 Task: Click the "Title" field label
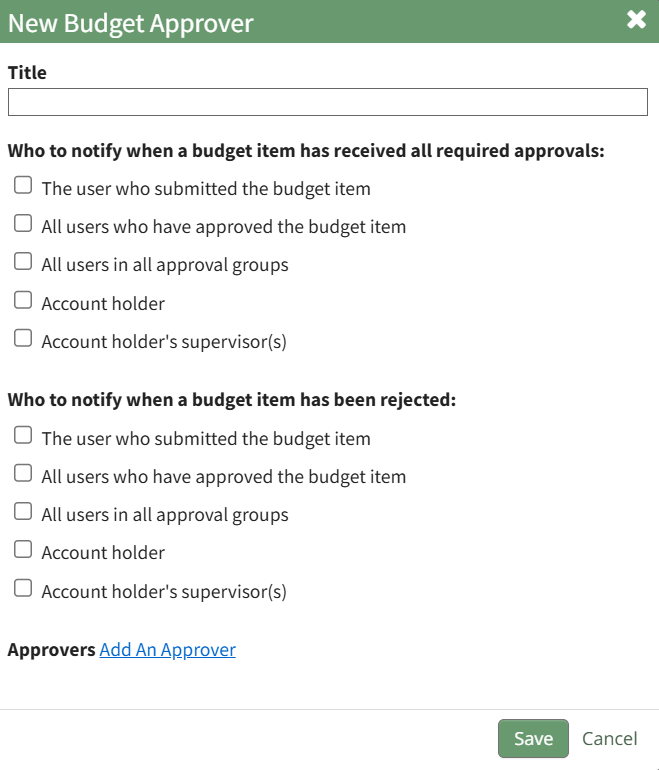(27, 73)
